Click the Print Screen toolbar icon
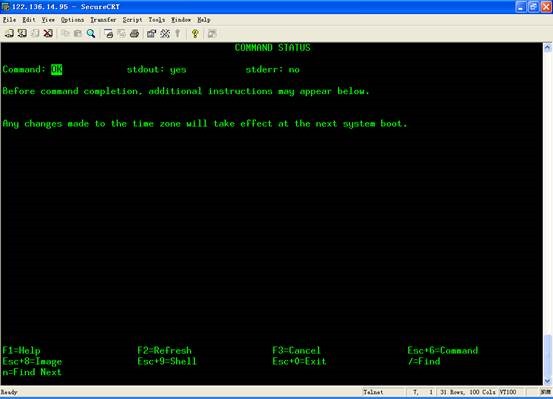 click(x=109, y=34)
